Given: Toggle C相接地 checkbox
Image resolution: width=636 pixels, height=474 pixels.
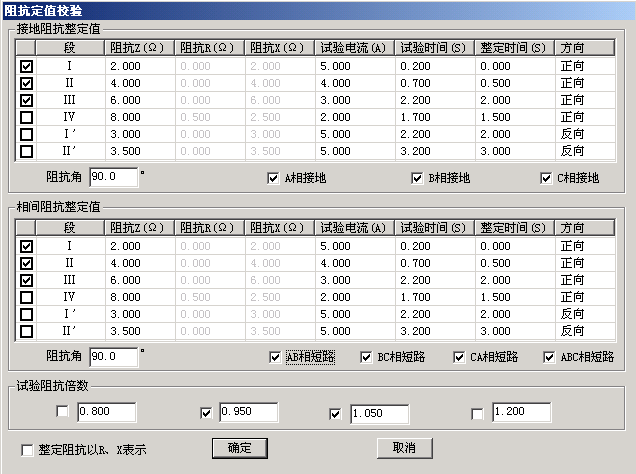Looking at the screenshot, I should [x=546, y=178].
